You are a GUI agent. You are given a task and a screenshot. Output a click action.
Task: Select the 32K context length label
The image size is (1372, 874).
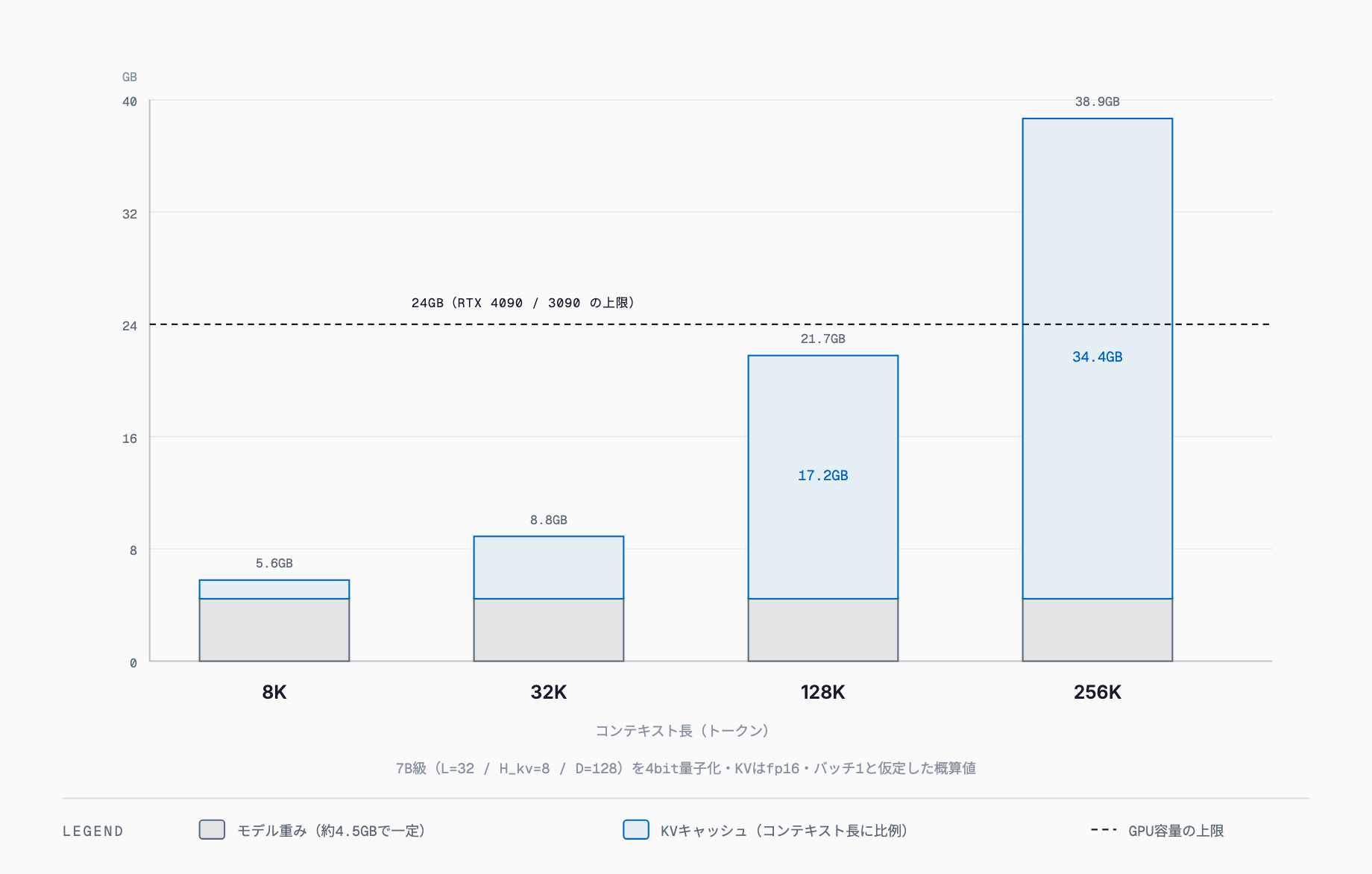pyautogui.click(x=549, y=692)
